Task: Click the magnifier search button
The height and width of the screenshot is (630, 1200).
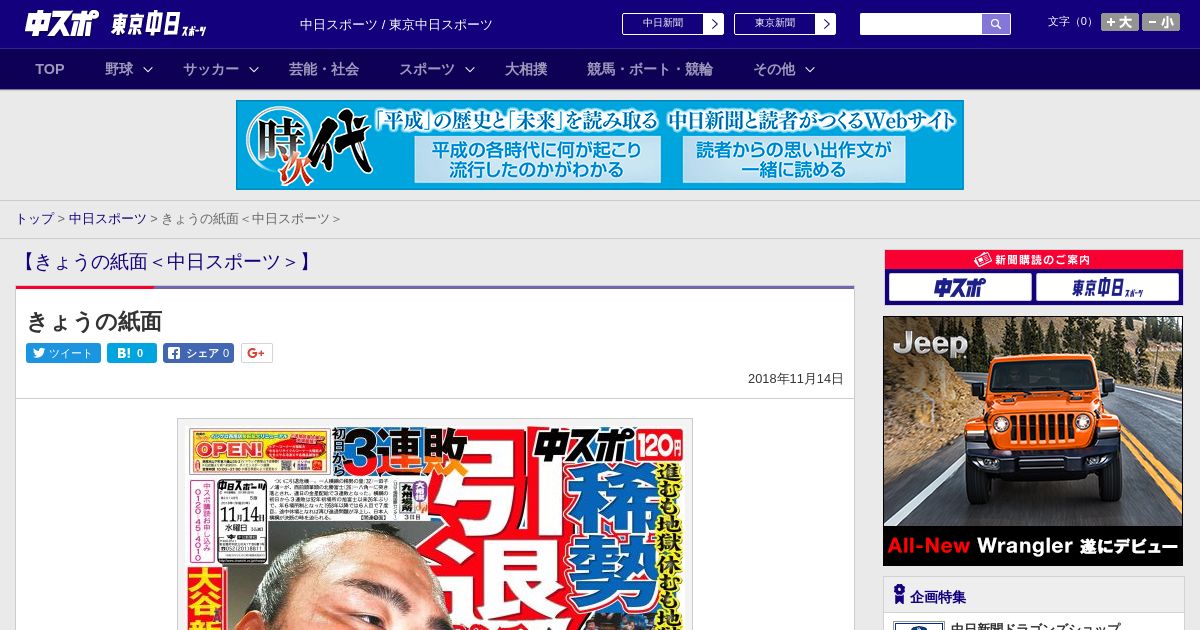Action: 996,24
